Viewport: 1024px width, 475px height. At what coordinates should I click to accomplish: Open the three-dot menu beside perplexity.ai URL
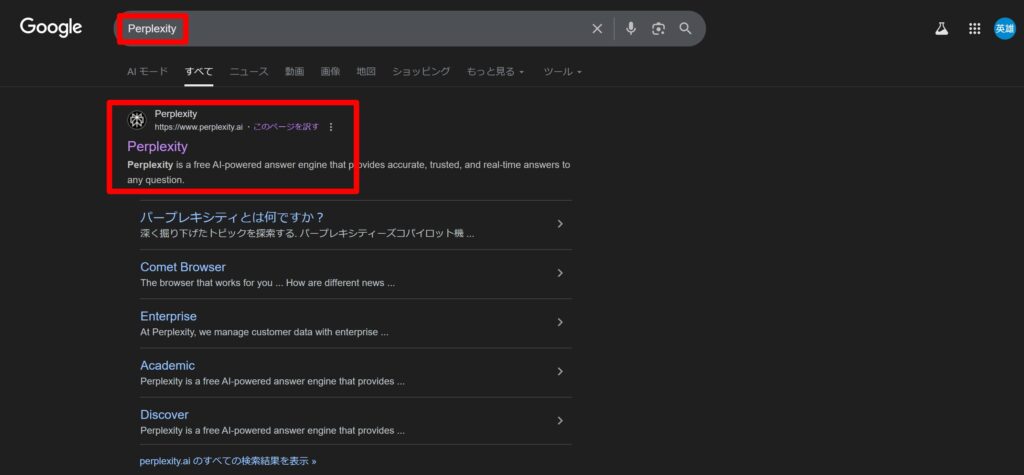pyautogui.click(x=330, y=127)
